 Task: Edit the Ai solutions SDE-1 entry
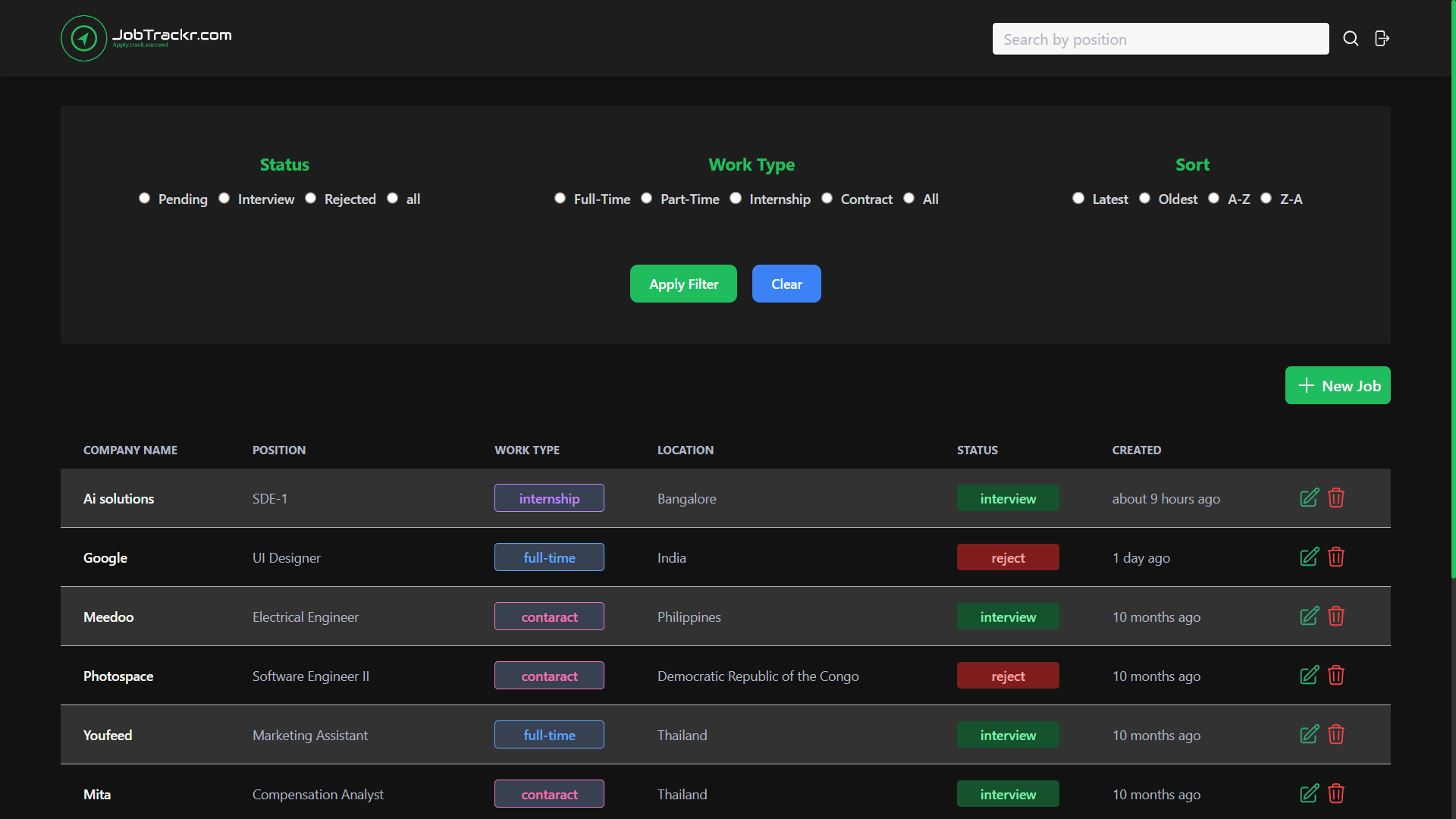(x=1309, y=498)
